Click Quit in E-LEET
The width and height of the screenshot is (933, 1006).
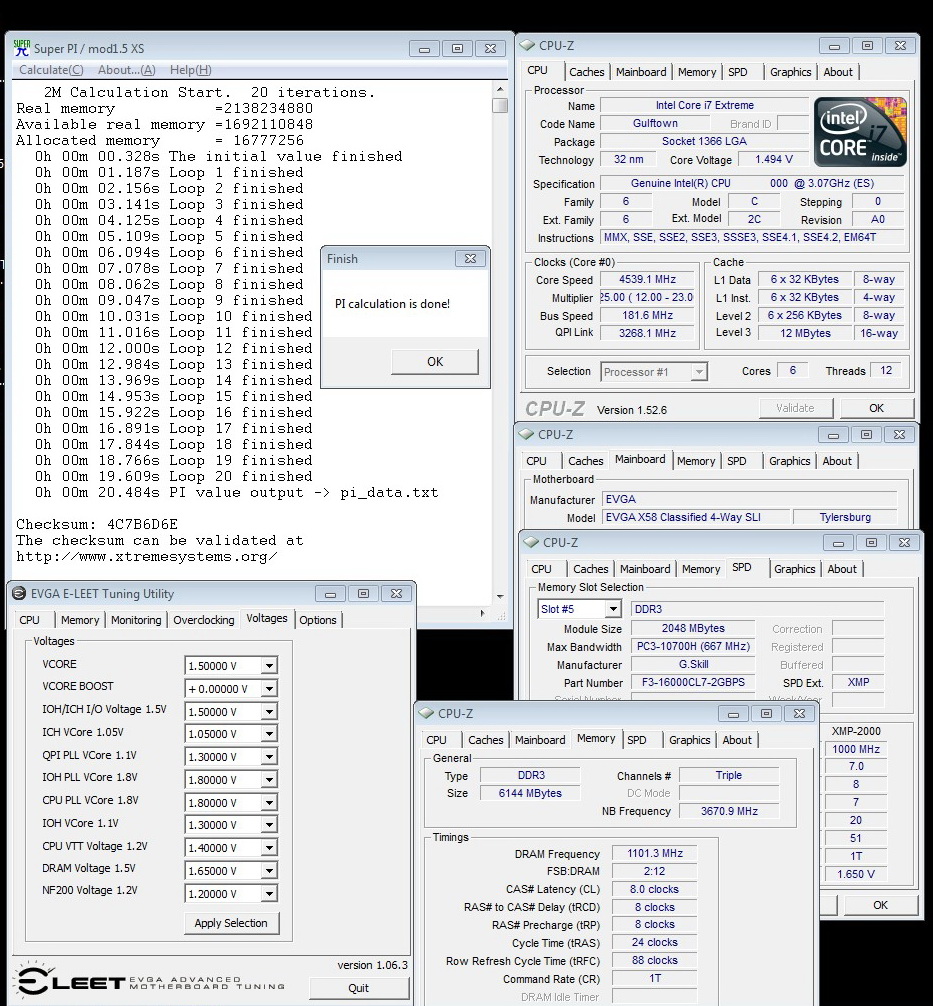click(358, 988)
